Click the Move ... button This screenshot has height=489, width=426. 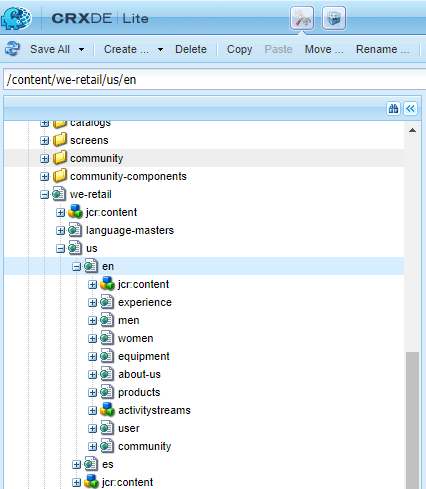[x=324, y=49]
